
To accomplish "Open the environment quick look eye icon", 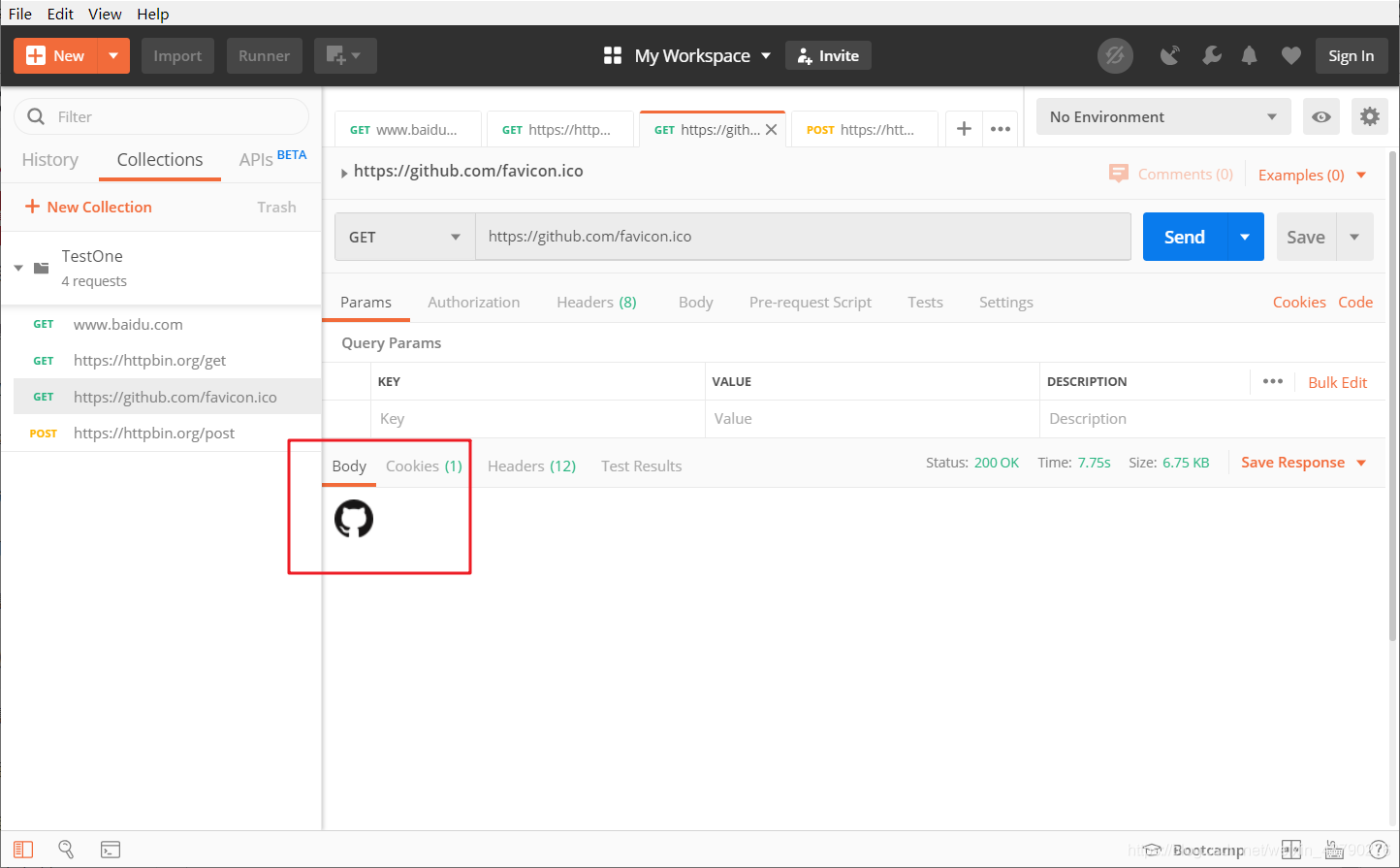I will coord(1321,117).
